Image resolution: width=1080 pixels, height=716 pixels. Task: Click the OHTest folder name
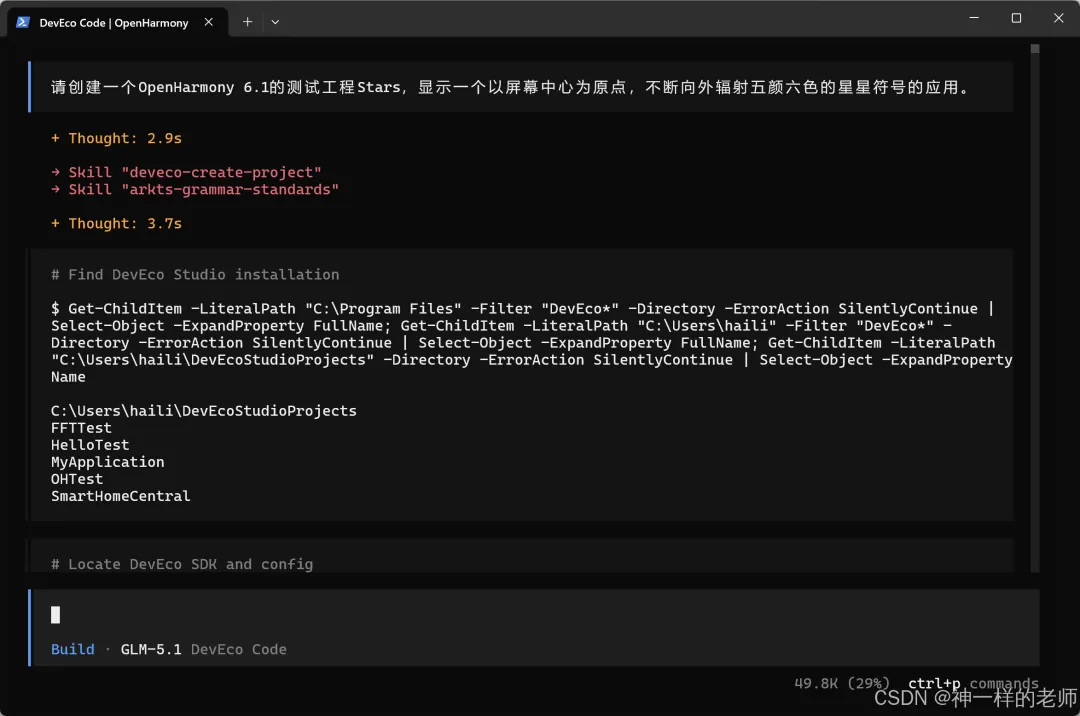tap(77, 479)
